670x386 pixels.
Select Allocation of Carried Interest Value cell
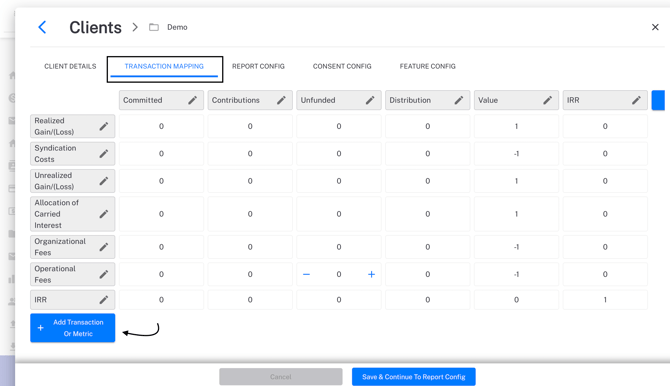pos(516,214)
